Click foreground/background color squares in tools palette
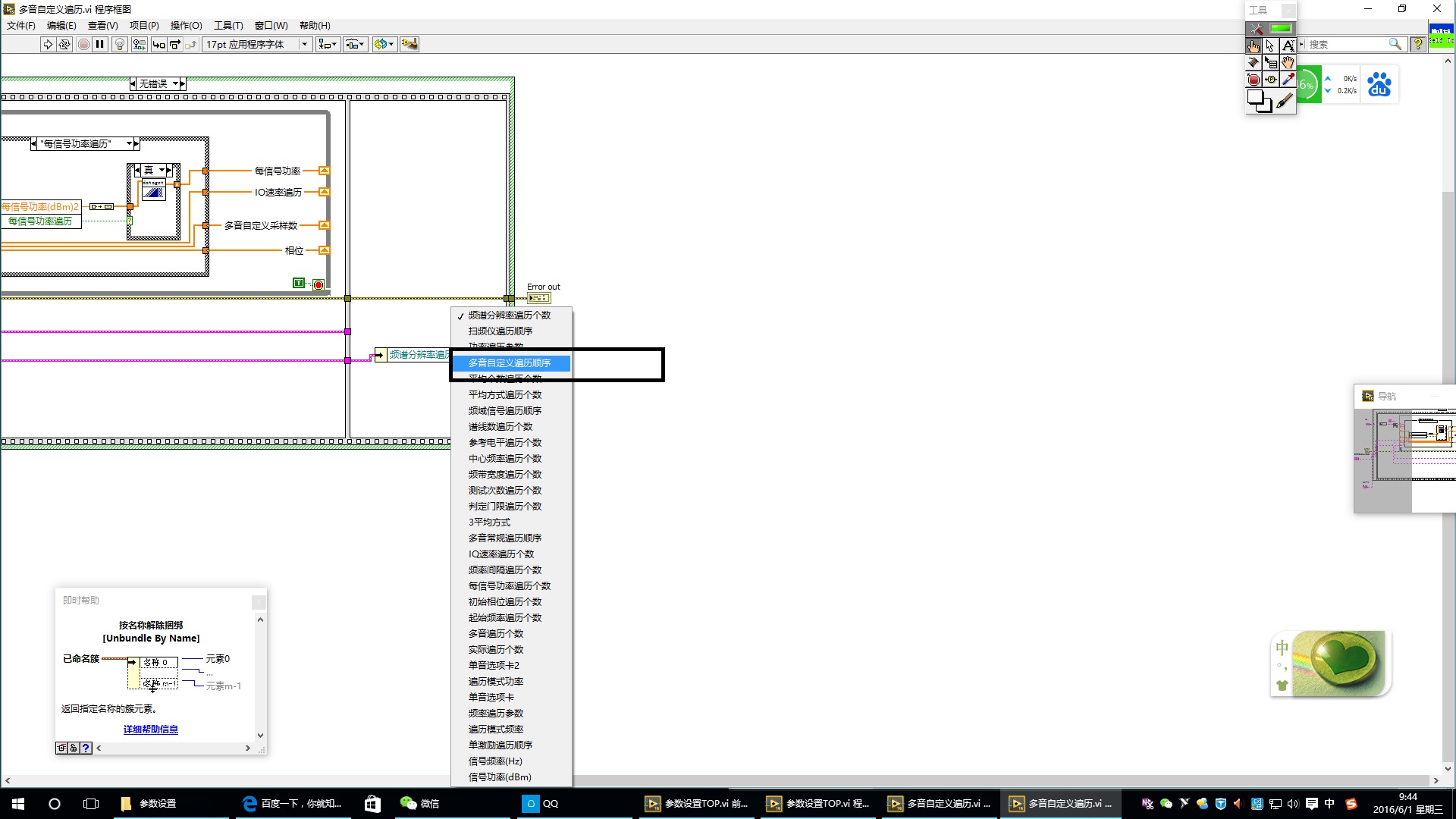 pyautogui.click(x=1259, y=101)
